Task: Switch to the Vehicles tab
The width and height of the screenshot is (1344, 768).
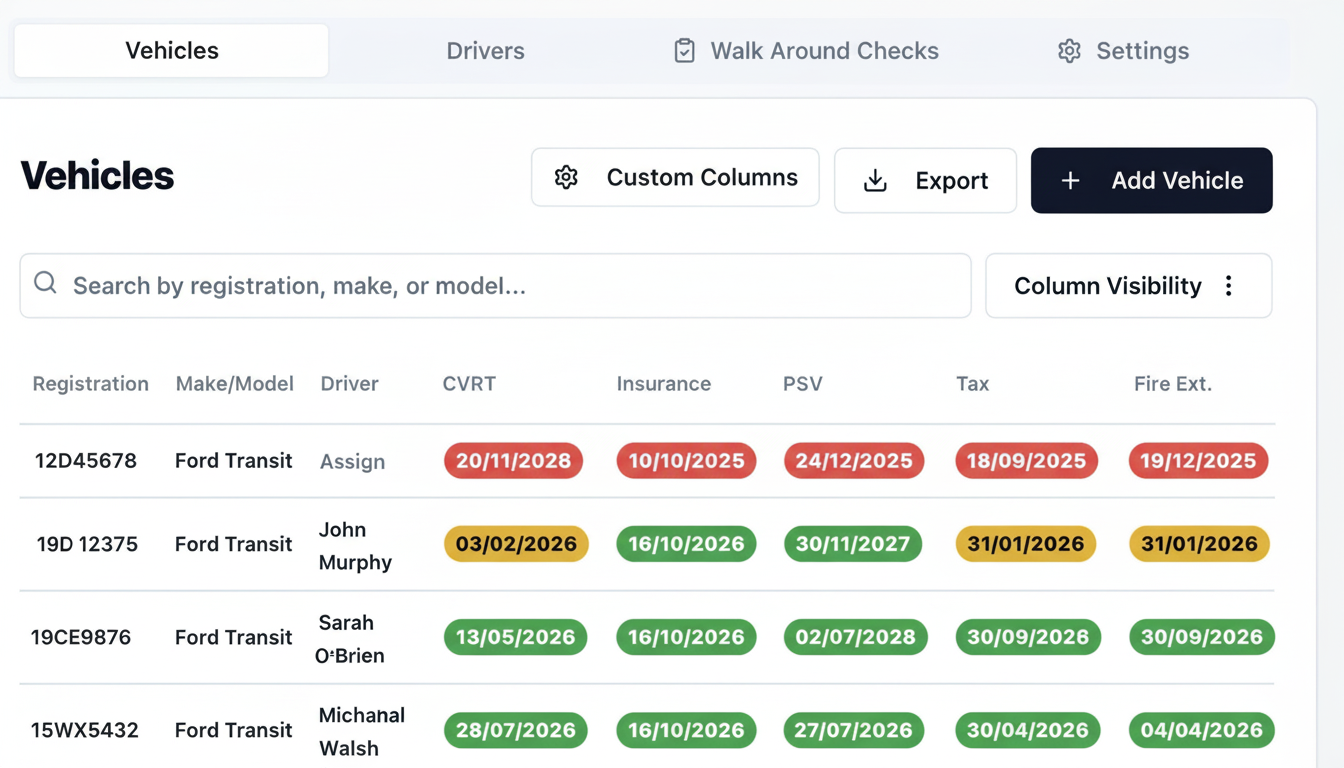Action: coord(171,51)
